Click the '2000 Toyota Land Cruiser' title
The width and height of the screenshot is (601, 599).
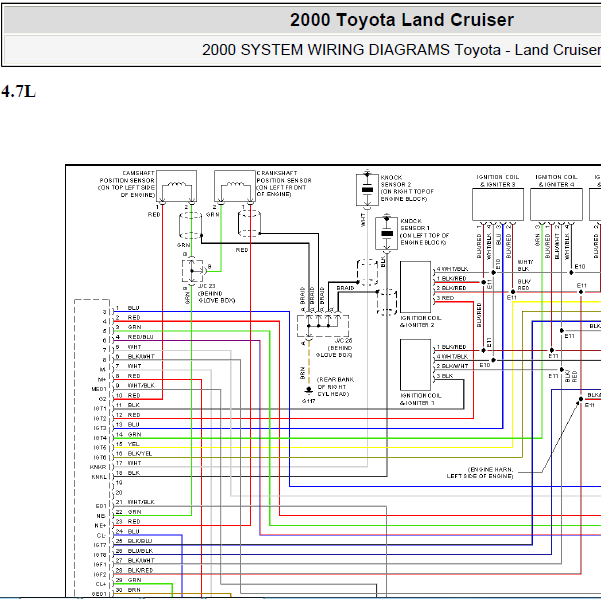pos(402,20)
